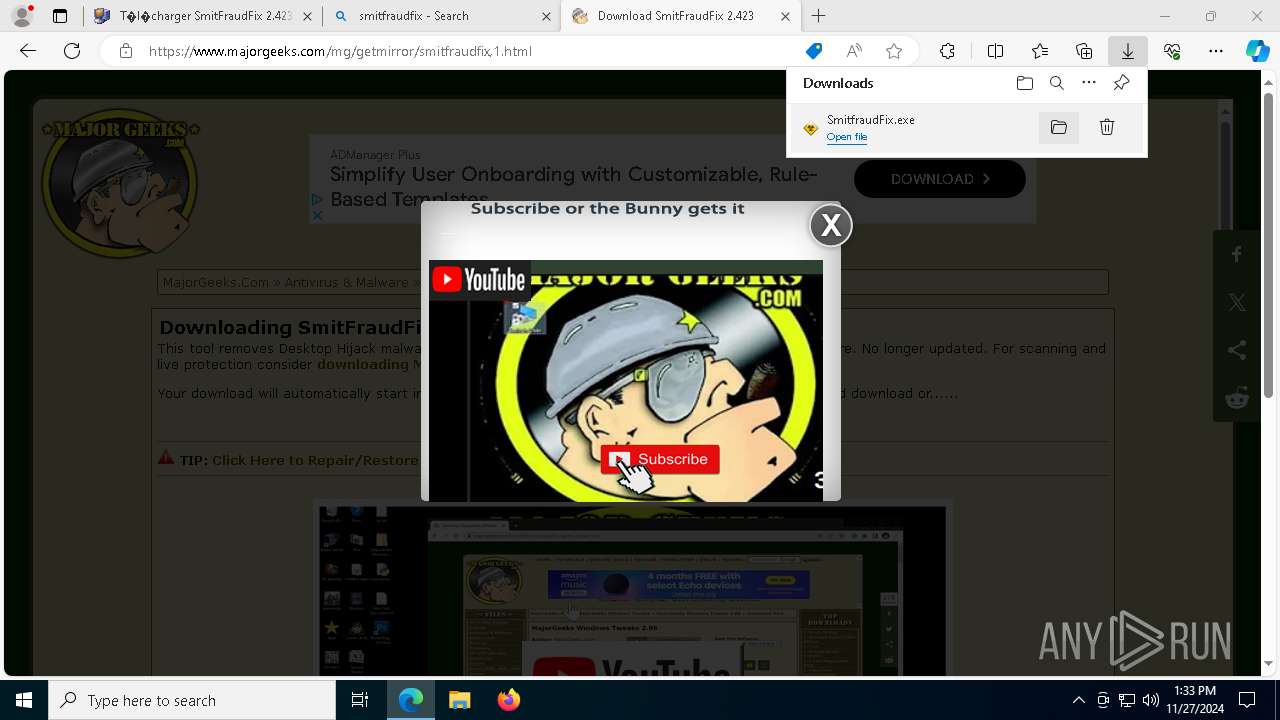
Task: Click the generic share icon in sidebar
Action: pos(1237,350)
